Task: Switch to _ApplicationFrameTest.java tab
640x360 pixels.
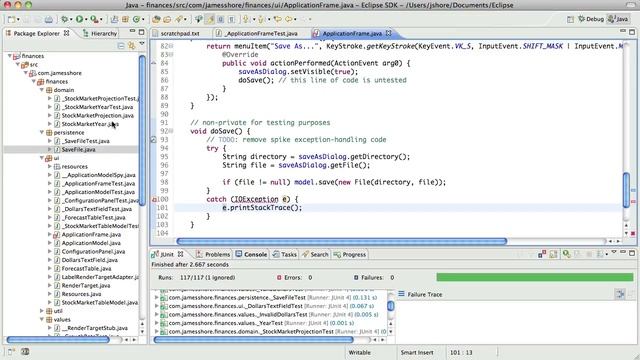Action: pyautogui.click(x=262, y=33)
